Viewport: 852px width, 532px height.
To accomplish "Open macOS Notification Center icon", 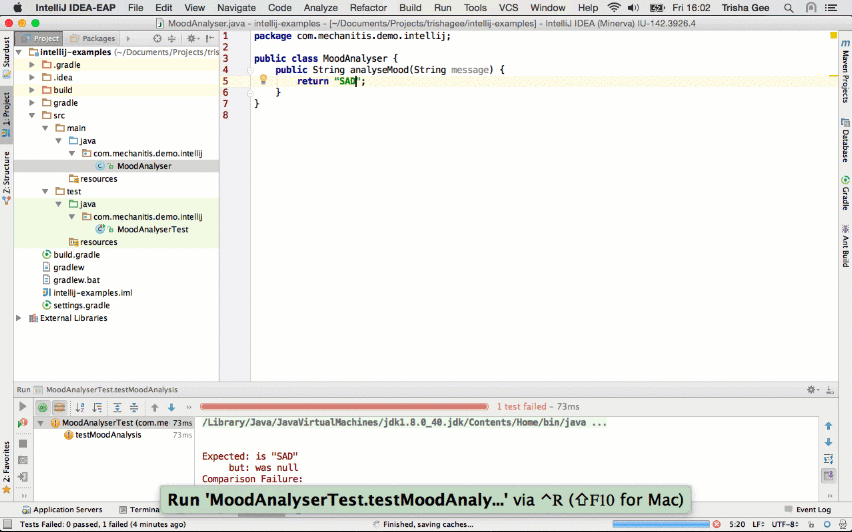I will tap(831, 8).
